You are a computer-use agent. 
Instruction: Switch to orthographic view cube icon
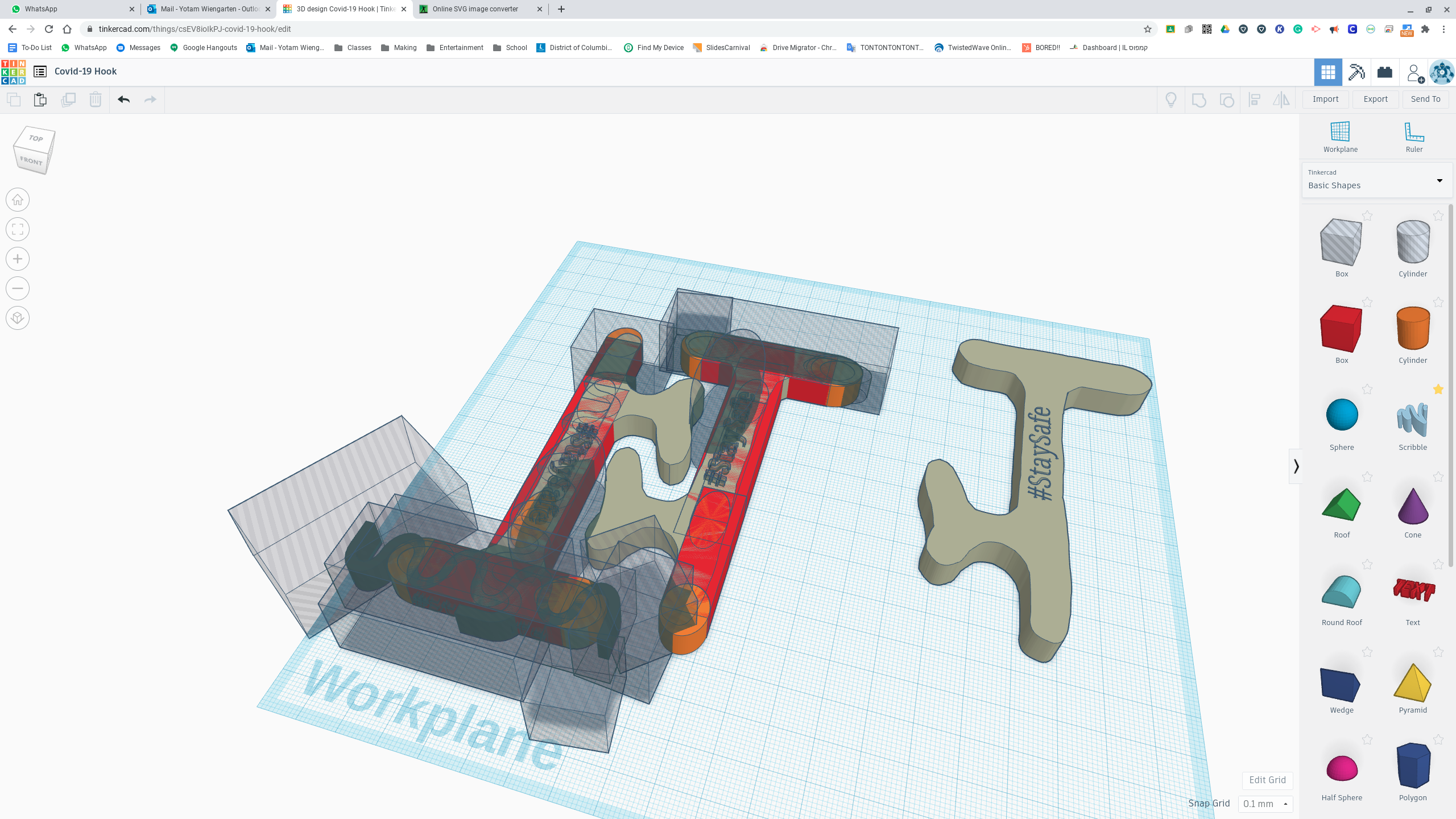click(x=18, y=318)
